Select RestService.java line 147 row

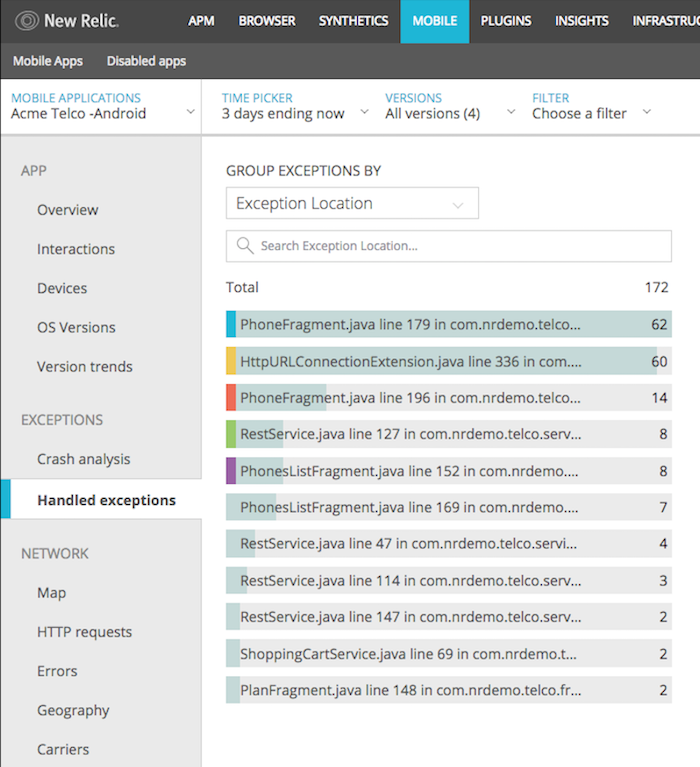(449, 617)
